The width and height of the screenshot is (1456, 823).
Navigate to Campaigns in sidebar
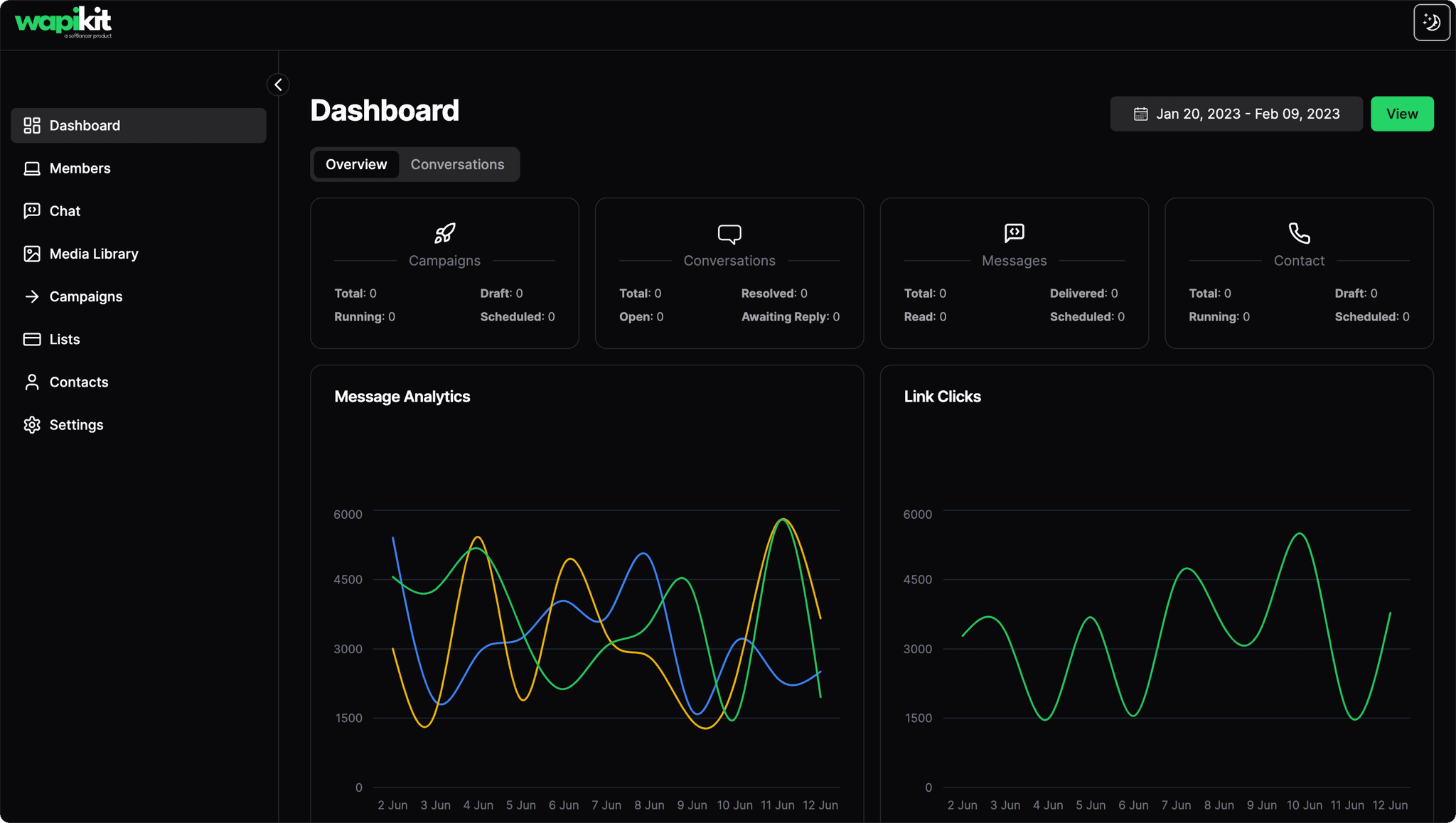(139, 296)
